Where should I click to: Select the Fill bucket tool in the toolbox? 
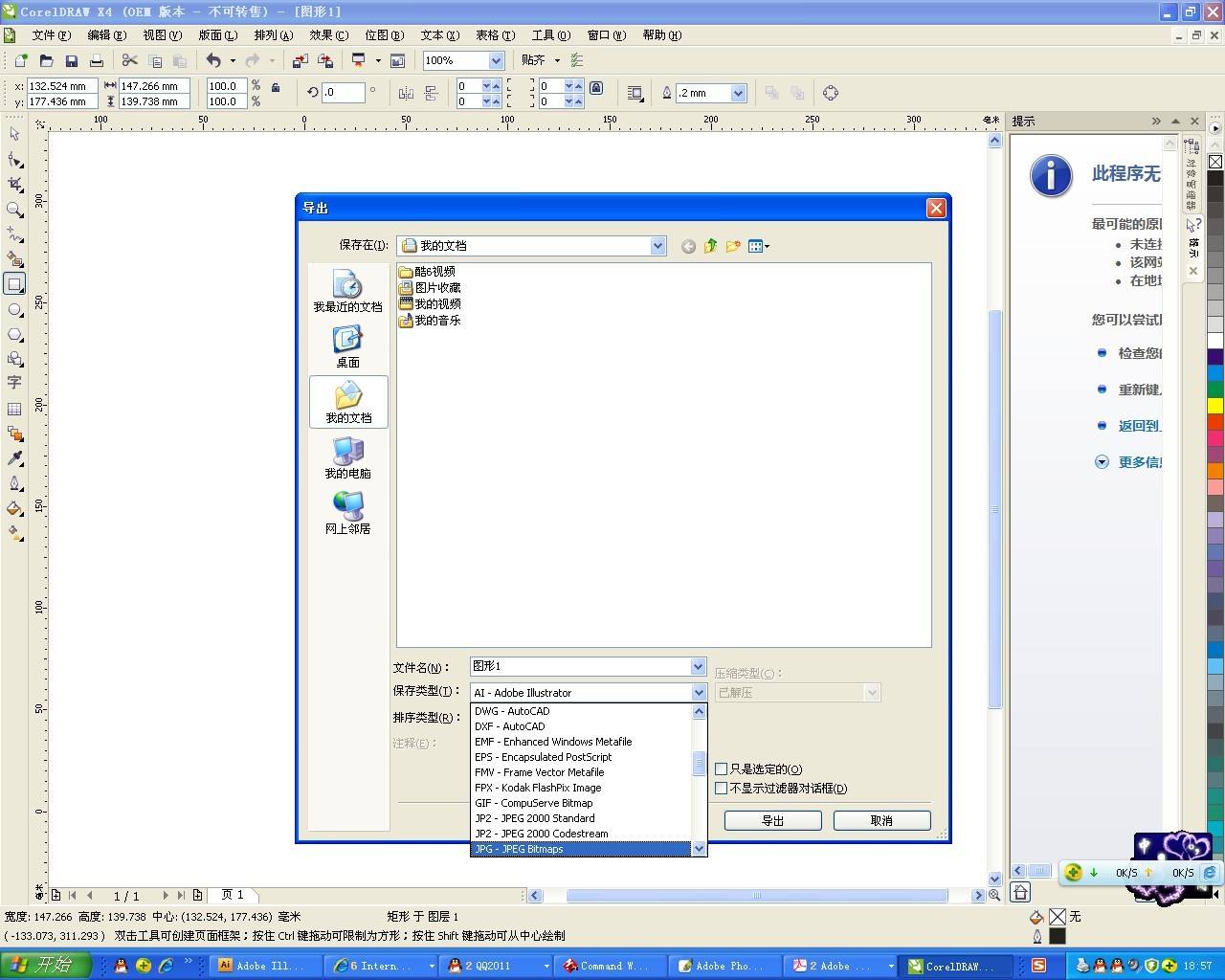14,508
